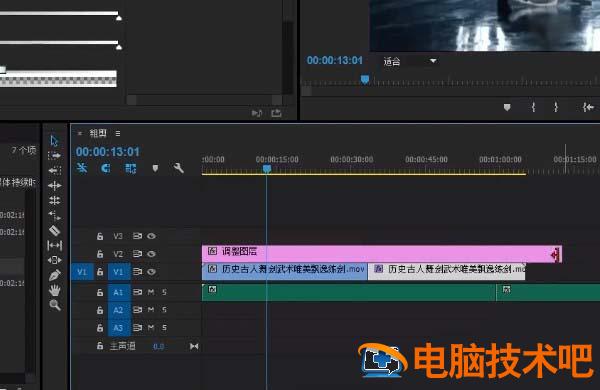Solo the A3 audio track
The image size is (600, 390).
tap(164, 328)
